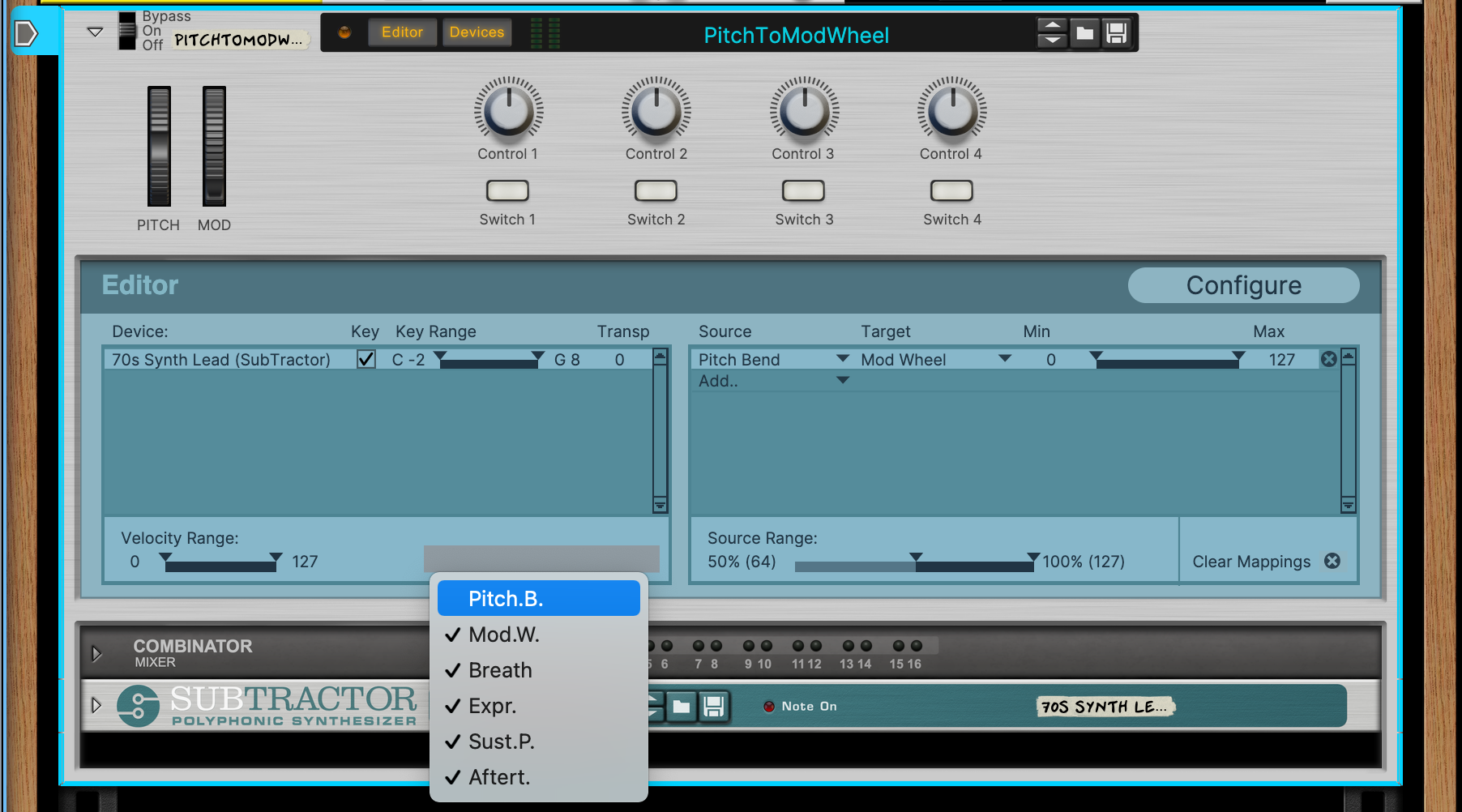Click the Combinator save patch disk icon
Image resolution: width=1462 pixels, height=812 pixels.
(x=1117, y=33)
